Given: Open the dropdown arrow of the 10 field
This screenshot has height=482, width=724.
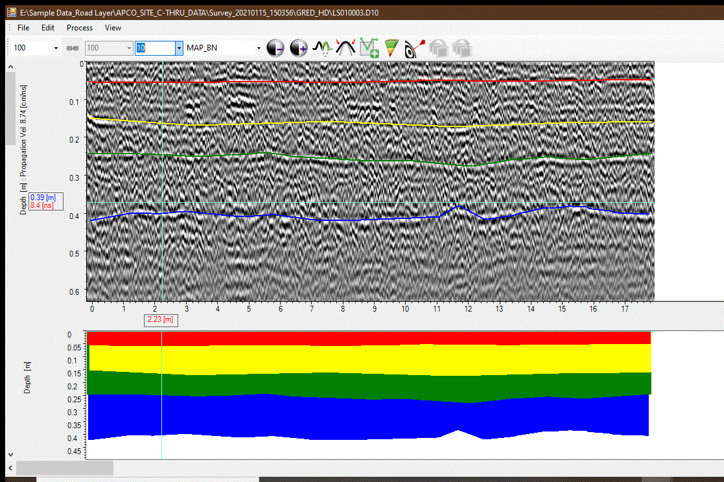Looking at the screenshot, I should [x=179, y=48].
